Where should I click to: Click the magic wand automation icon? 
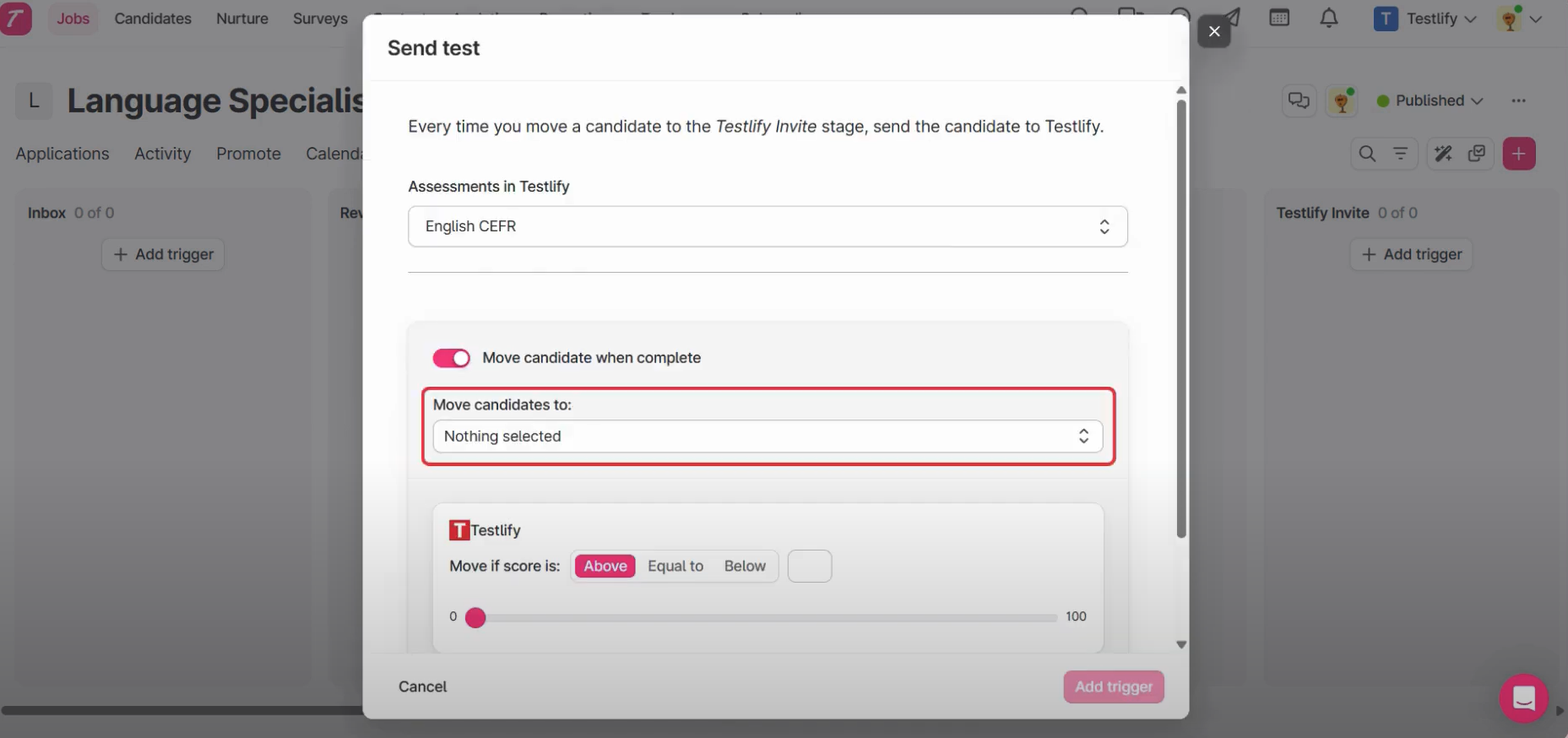click(1443, 154)
